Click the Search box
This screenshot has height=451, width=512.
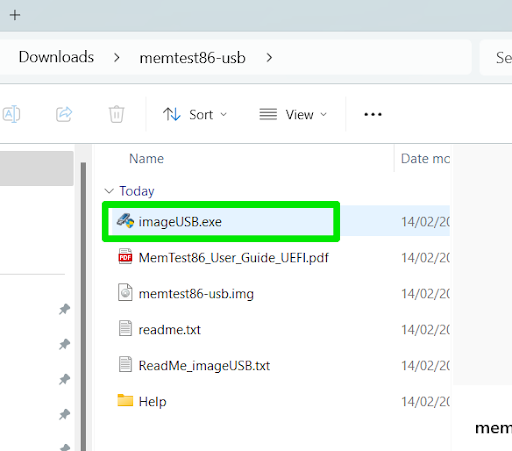pos(496,57)
